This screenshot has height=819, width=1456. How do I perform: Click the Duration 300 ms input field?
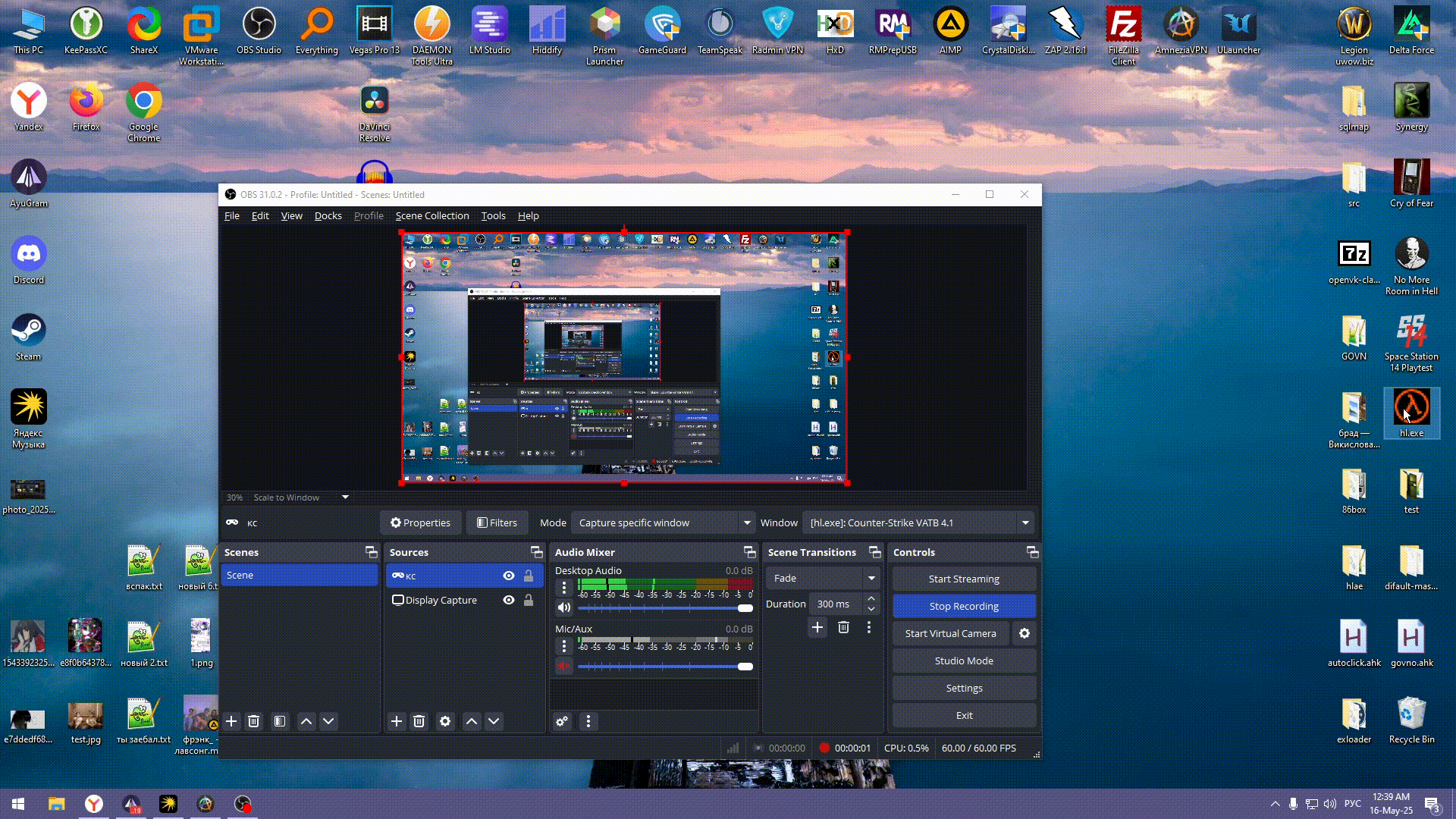pos(836,604)
